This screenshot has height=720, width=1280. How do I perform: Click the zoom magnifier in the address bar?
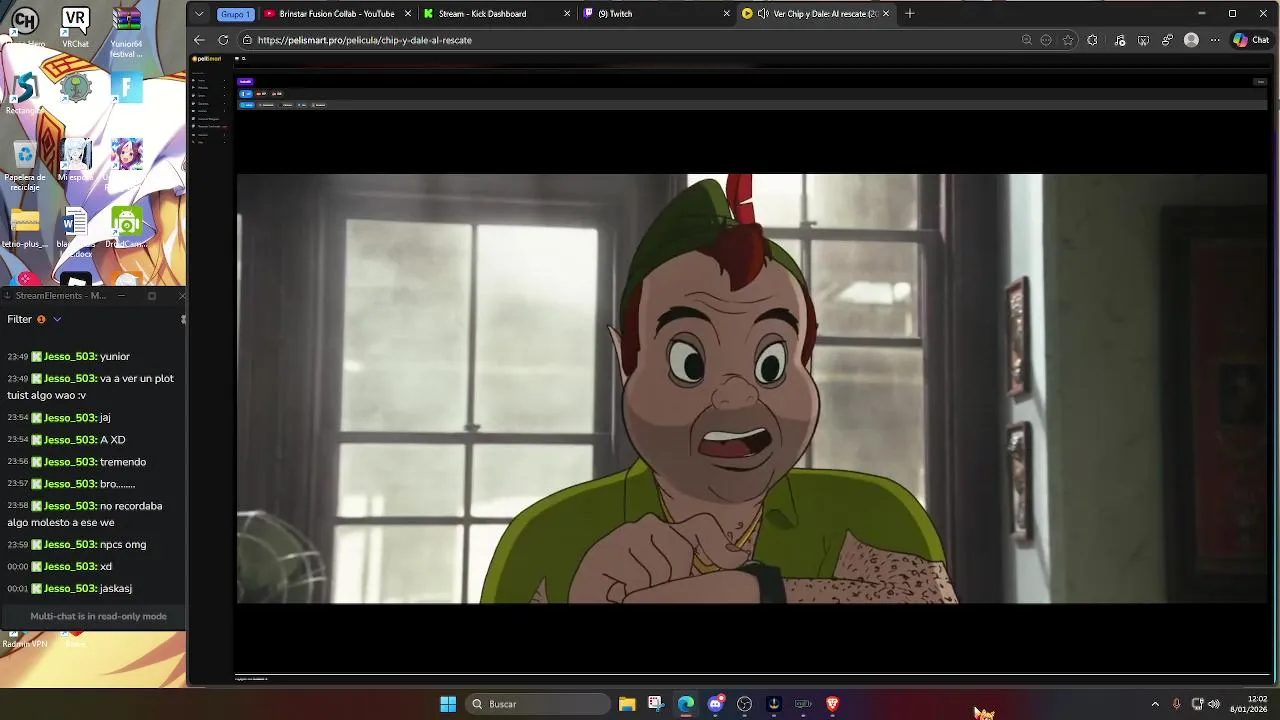pyautogui.click(x=1026, y=40)
